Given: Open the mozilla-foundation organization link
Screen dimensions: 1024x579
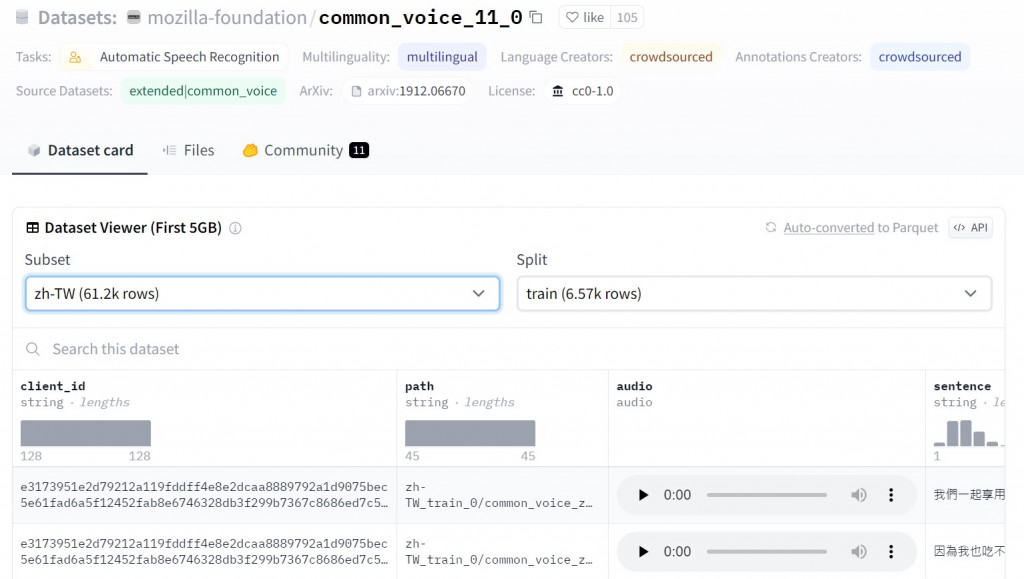Looking at the screenshot, I should [227, 18].
